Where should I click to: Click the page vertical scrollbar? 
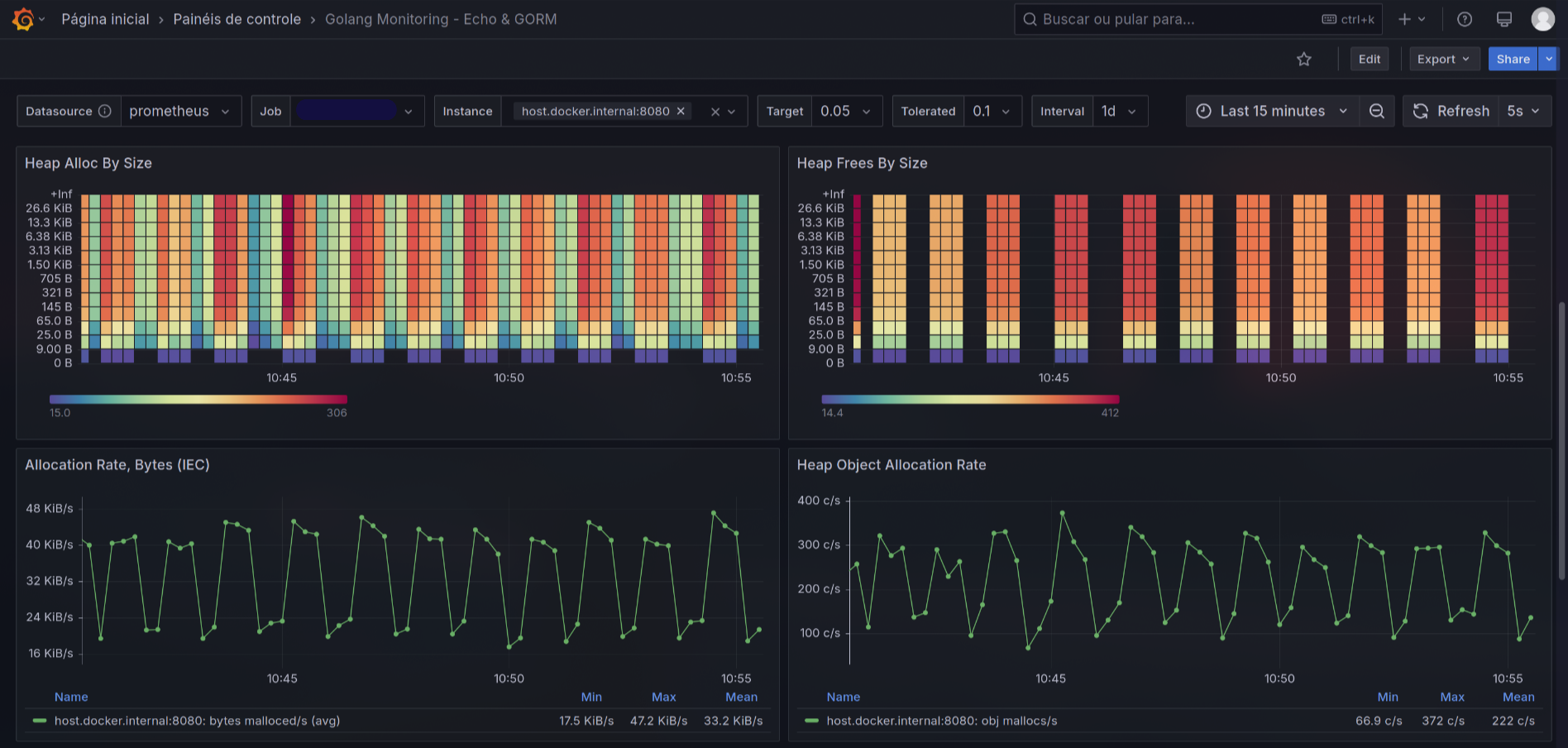[x=1561, y=440]
